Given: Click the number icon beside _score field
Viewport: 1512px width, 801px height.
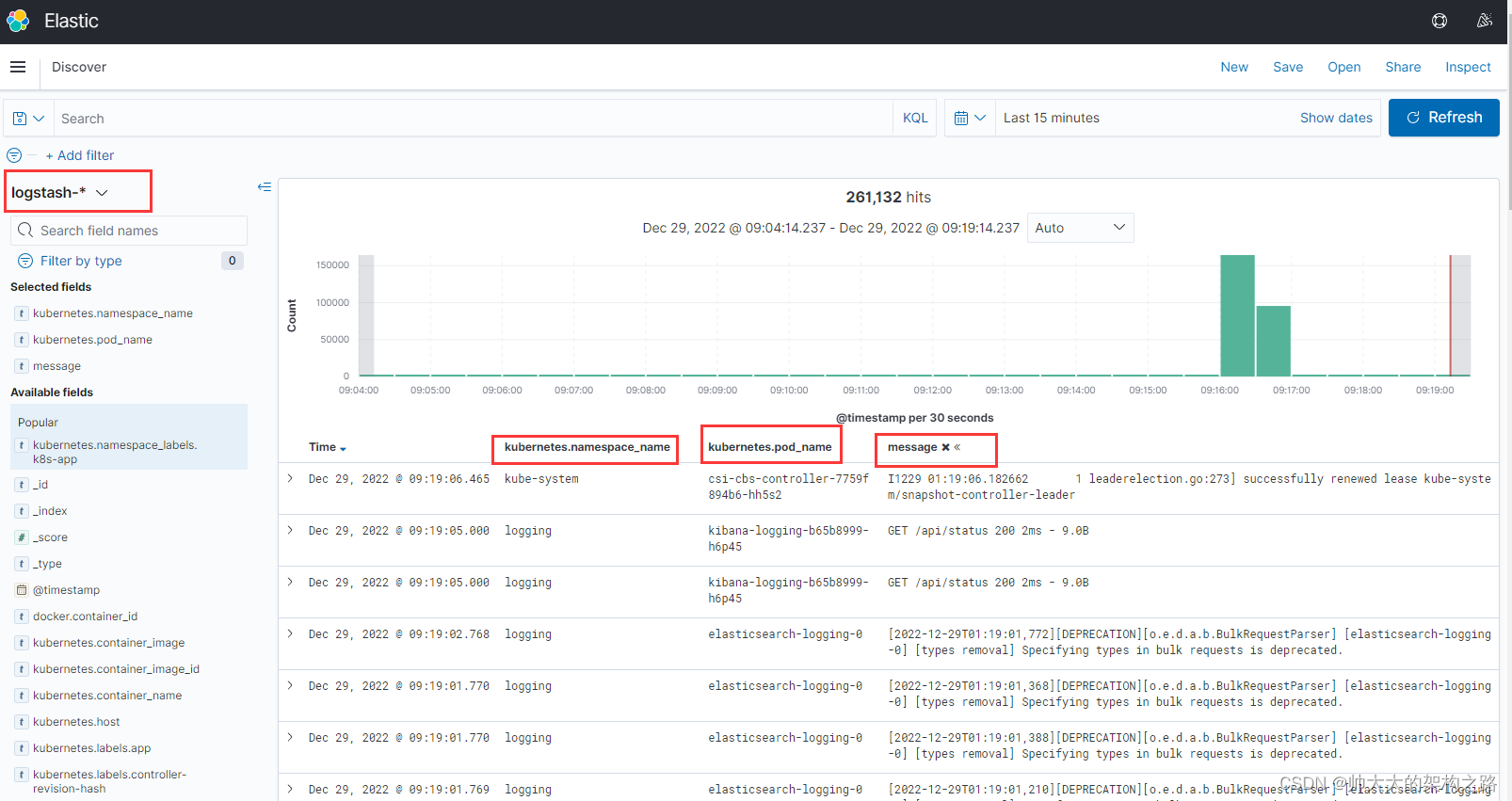Looking at the screenshot, I should [x=22, y=537].
